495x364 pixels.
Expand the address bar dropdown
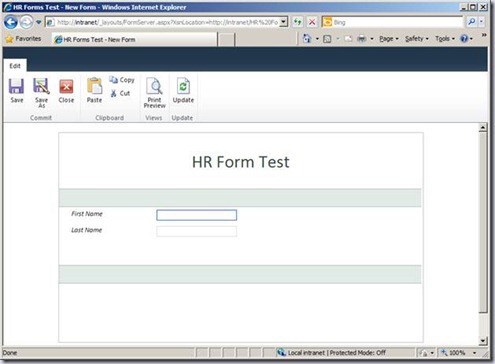(x=283, y=22)
